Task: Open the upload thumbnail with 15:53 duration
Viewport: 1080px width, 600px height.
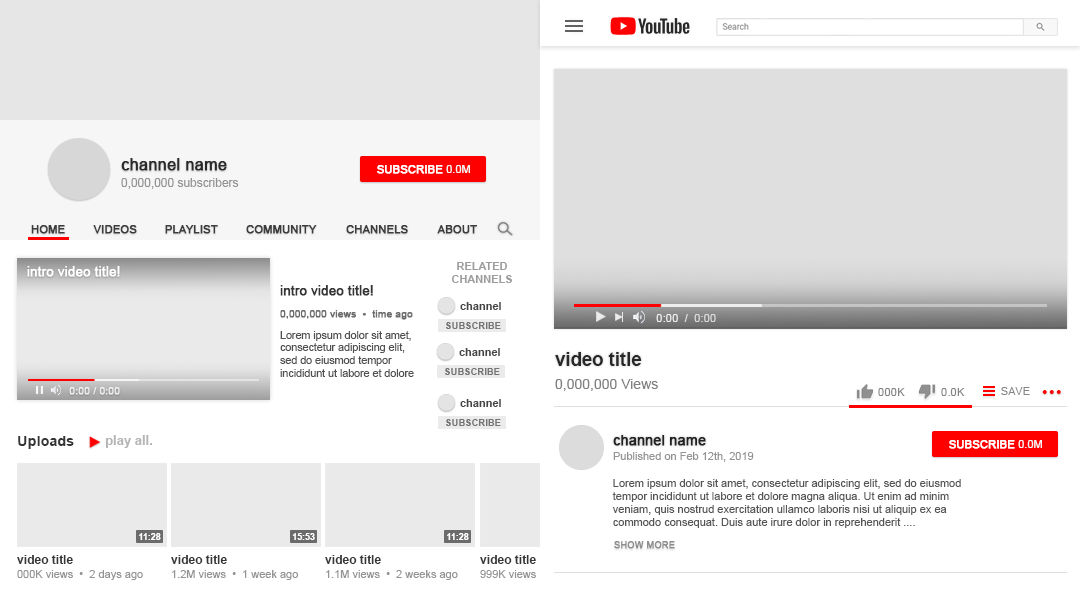Action: tap(245, 504)
